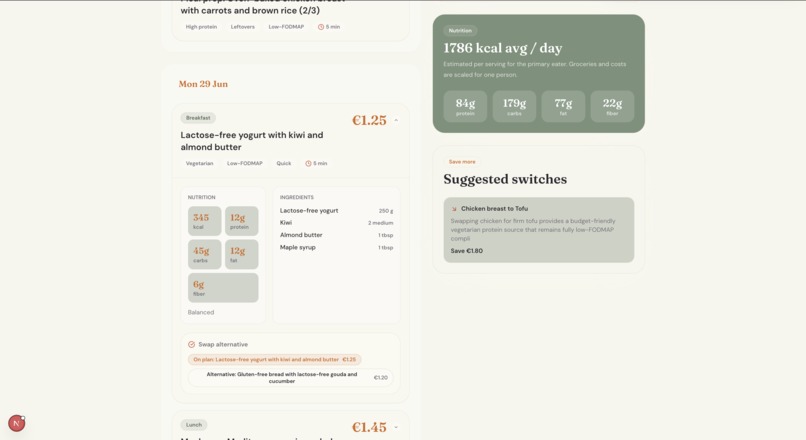Click the Kiwi ingredient row
This screenshot has height=440, width=806.
pos(336,223)
